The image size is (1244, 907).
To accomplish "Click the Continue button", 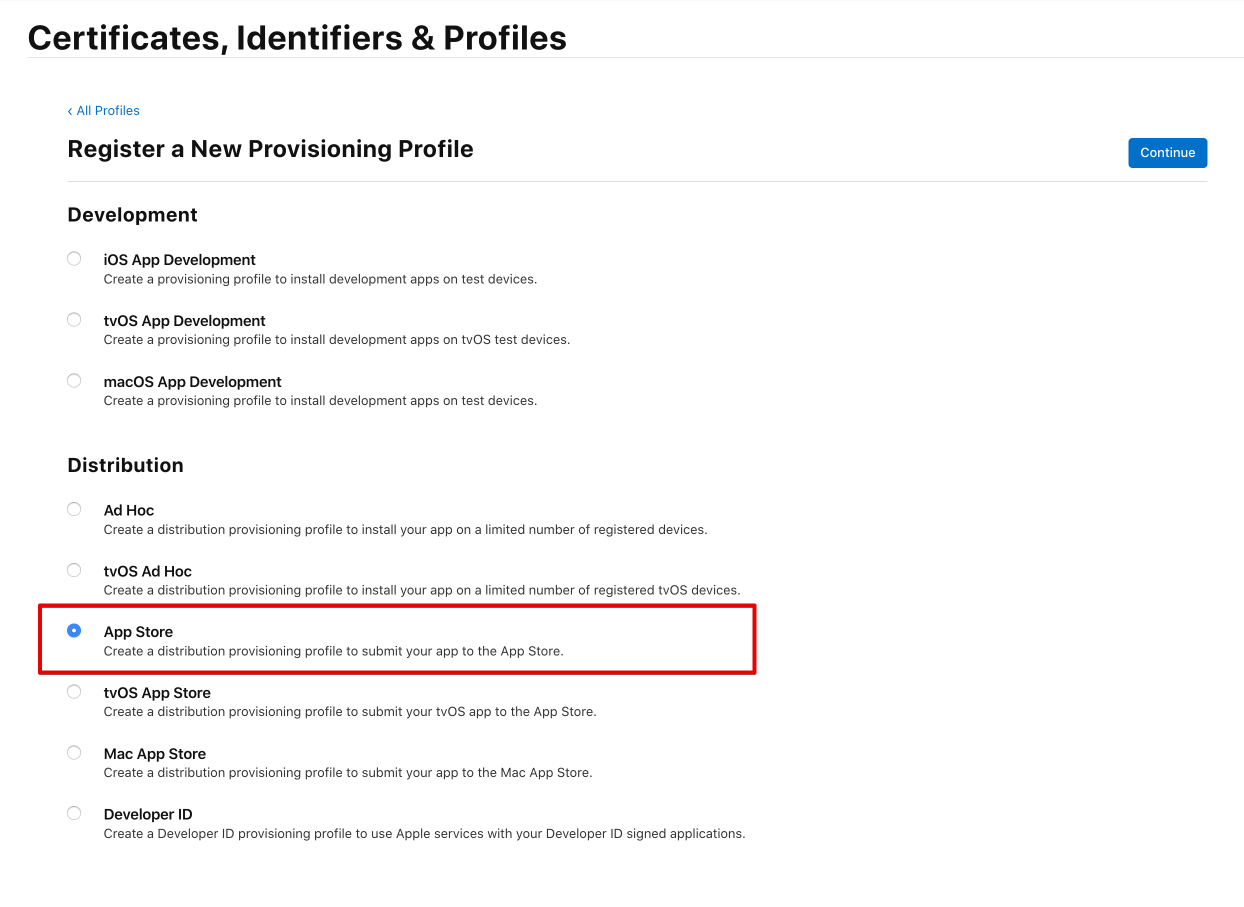I will [x=1167, y=152].
